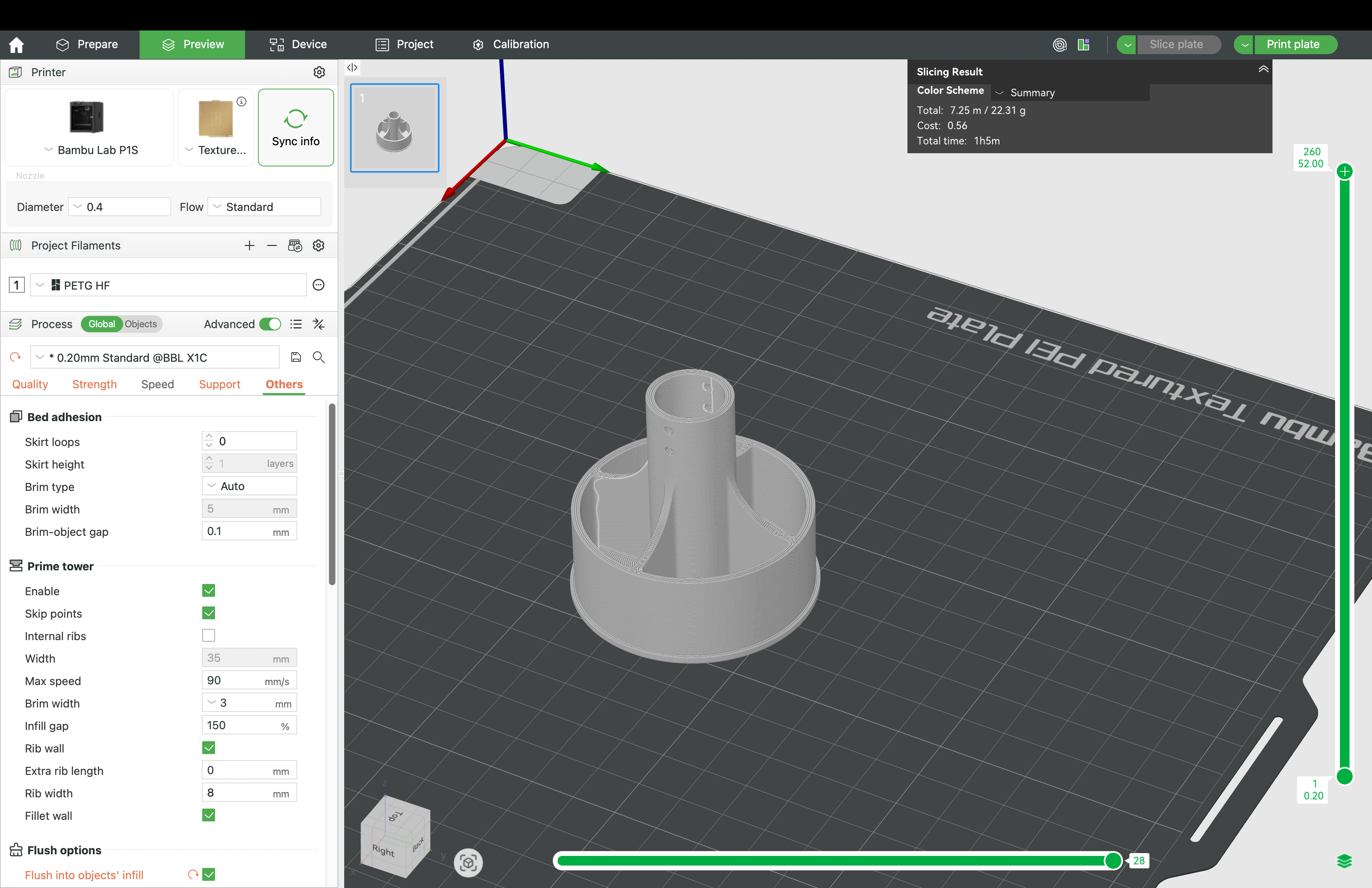
Task: Expand the Color Scheme Summary dropdown
Action: tap(1070, 93)
